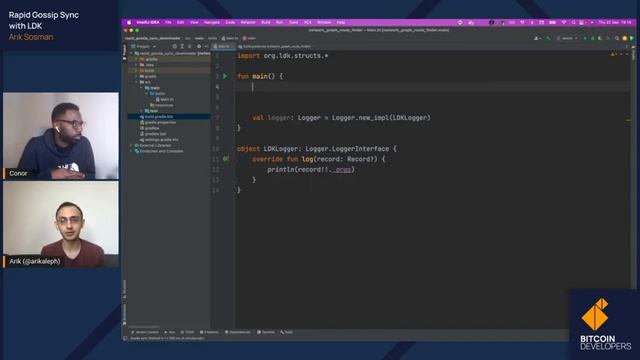Screen dimensions: 640x360
Task: Open the Edit menu
Action: coord(180,22)
